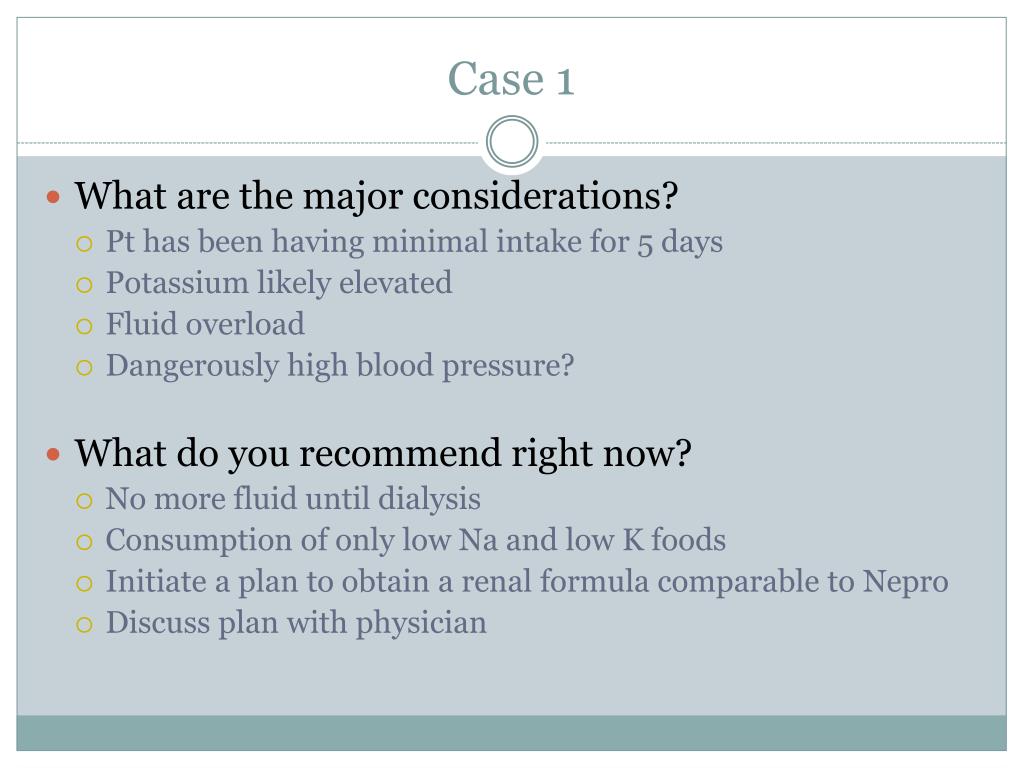
Task: Click the text Discuss plan with physician
Action: [296, 623]
